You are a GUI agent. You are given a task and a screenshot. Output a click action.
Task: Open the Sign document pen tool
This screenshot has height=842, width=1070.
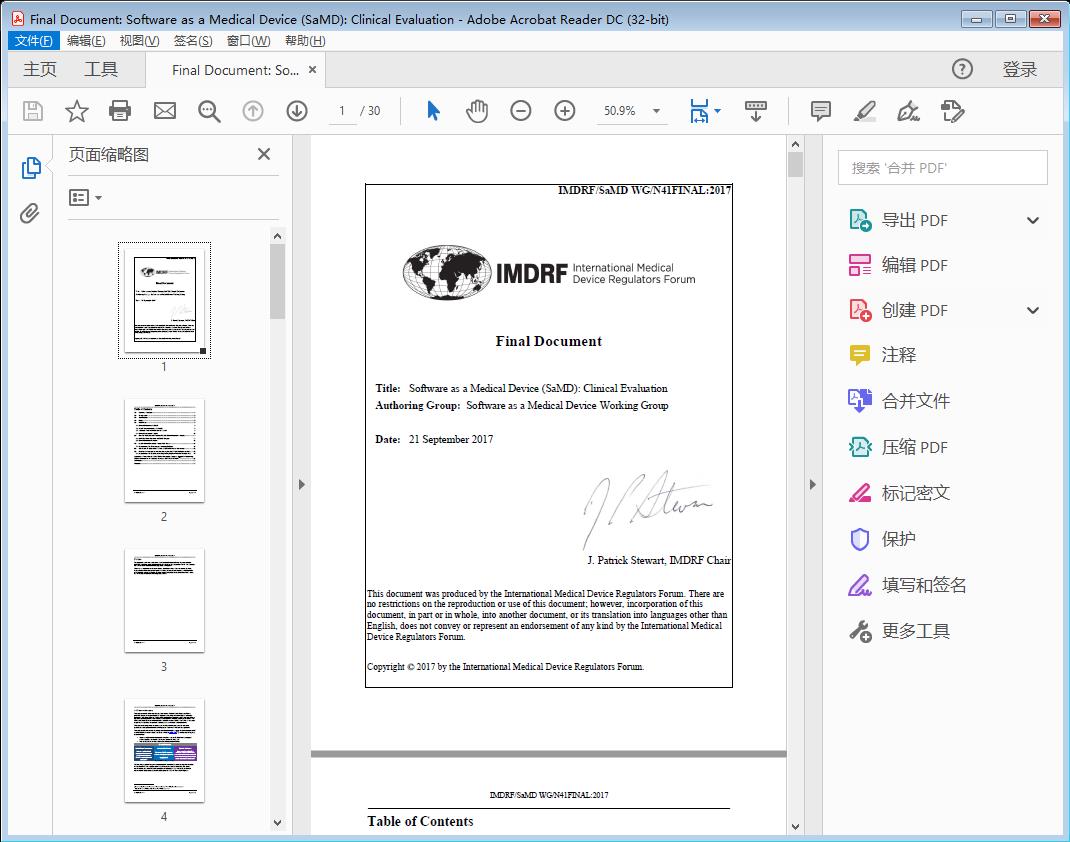(908, 111)
